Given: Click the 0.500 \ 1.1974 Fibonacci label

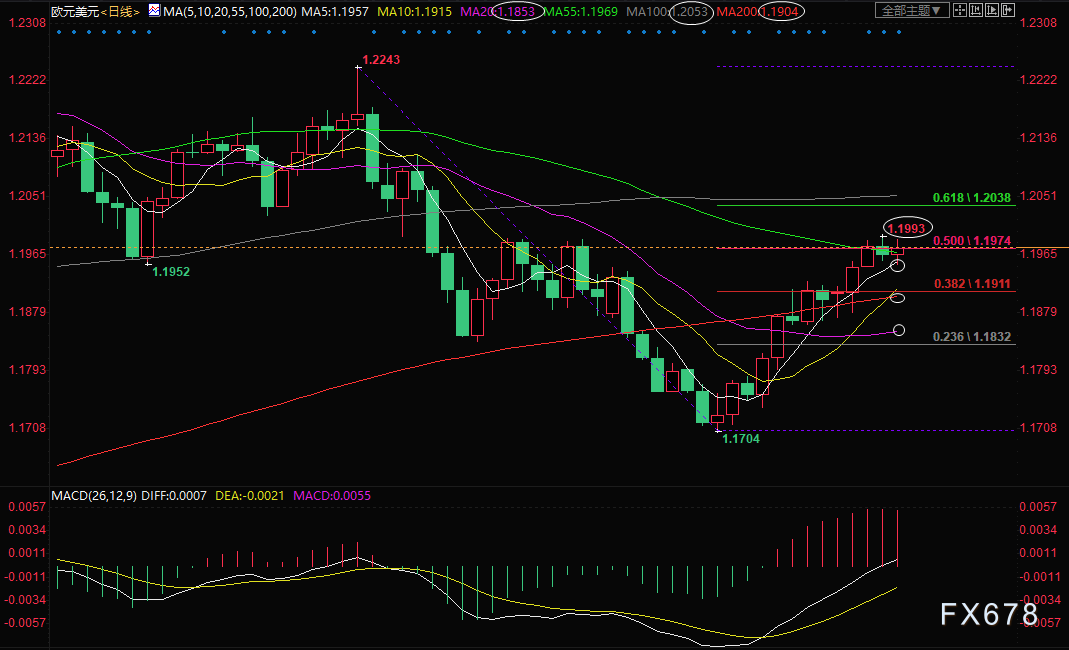Looking at the screenshot, I should tap(972, 241).
